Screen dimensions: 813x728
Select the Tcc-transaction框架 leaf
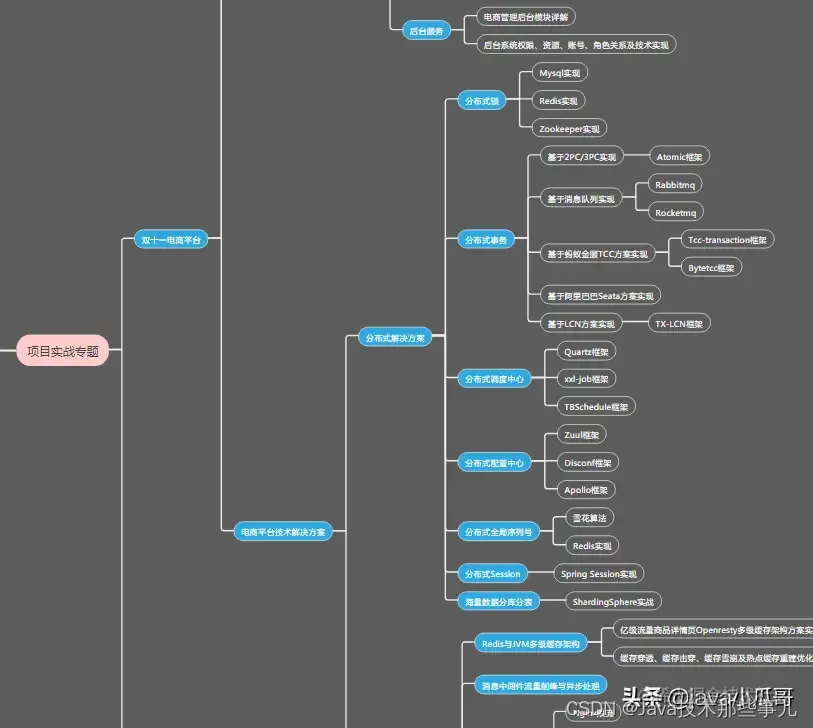click(x=727, y=240)
